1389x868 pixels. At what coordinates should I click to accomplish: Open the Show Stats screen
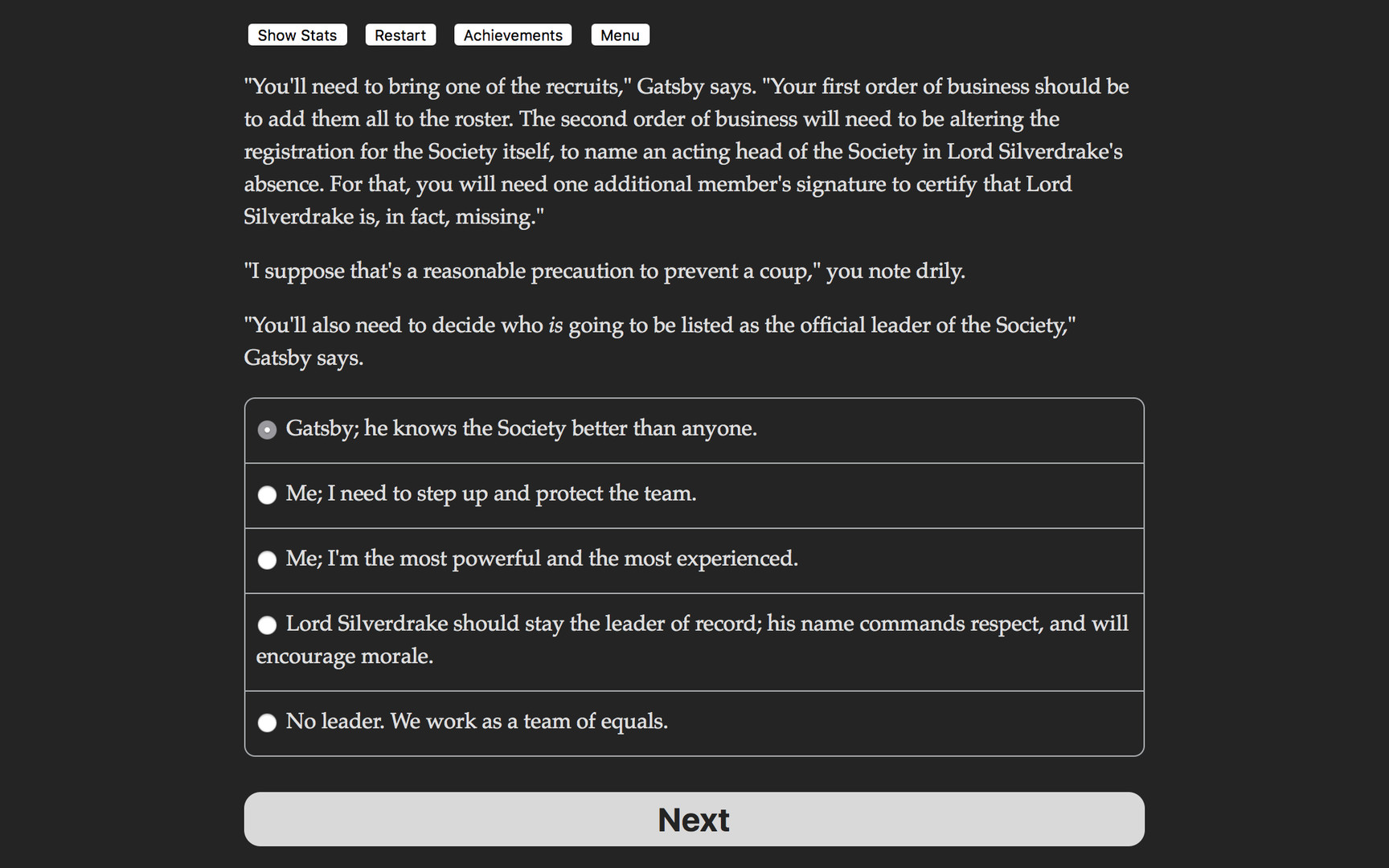297,35
